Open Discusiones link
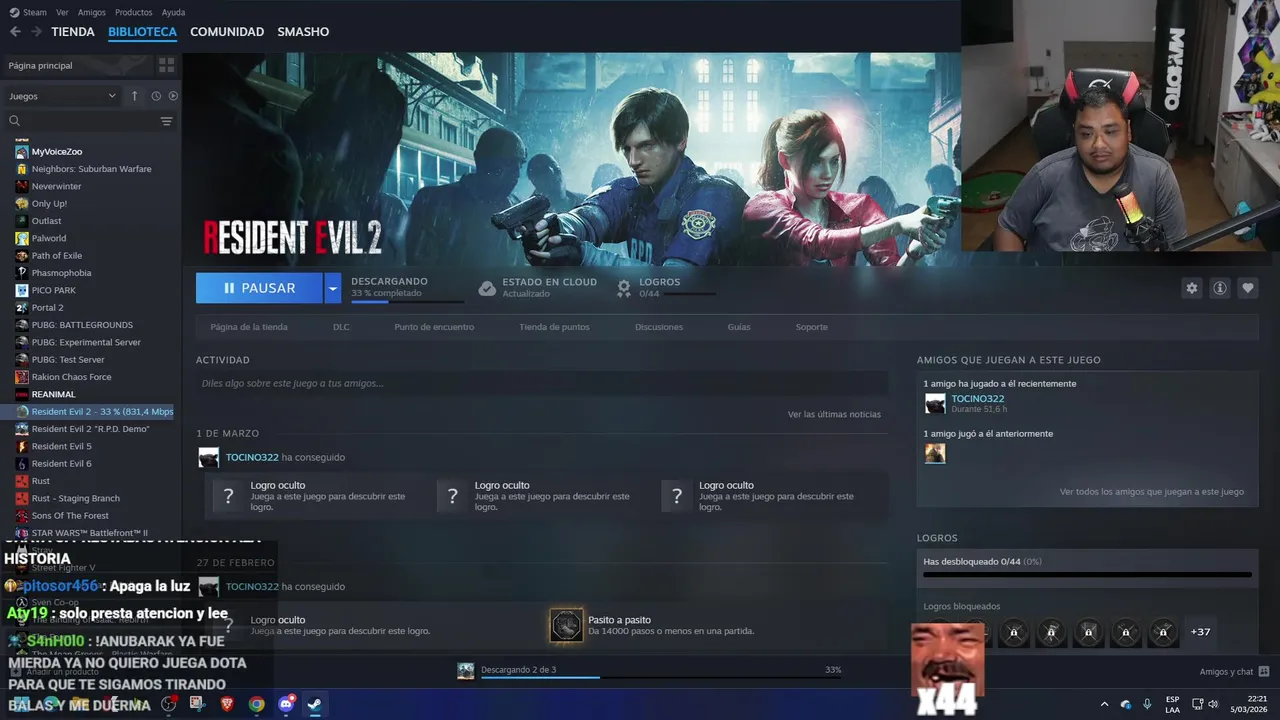Image resolution: width=1280 pixels, height=720 pixels. tap(659, 327)
